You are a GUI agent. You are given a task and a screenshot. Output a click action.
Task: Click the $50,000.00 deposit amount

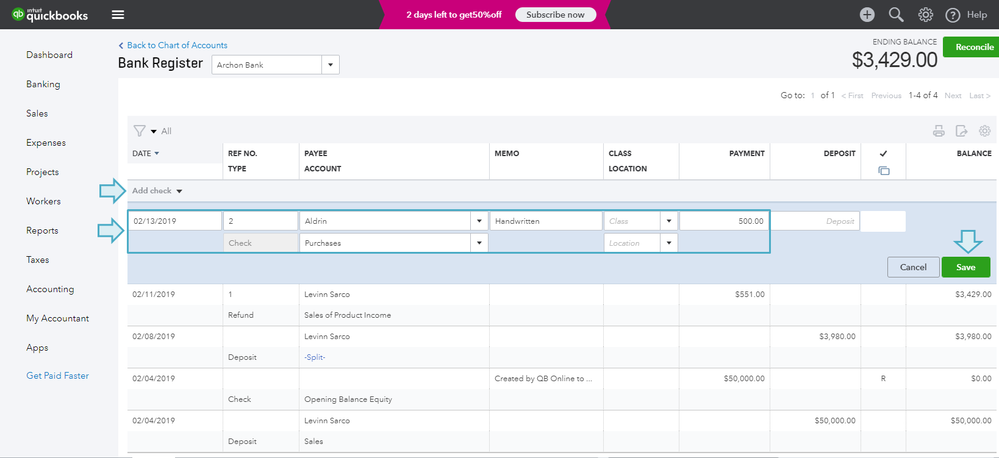click(x=835, y=420)
